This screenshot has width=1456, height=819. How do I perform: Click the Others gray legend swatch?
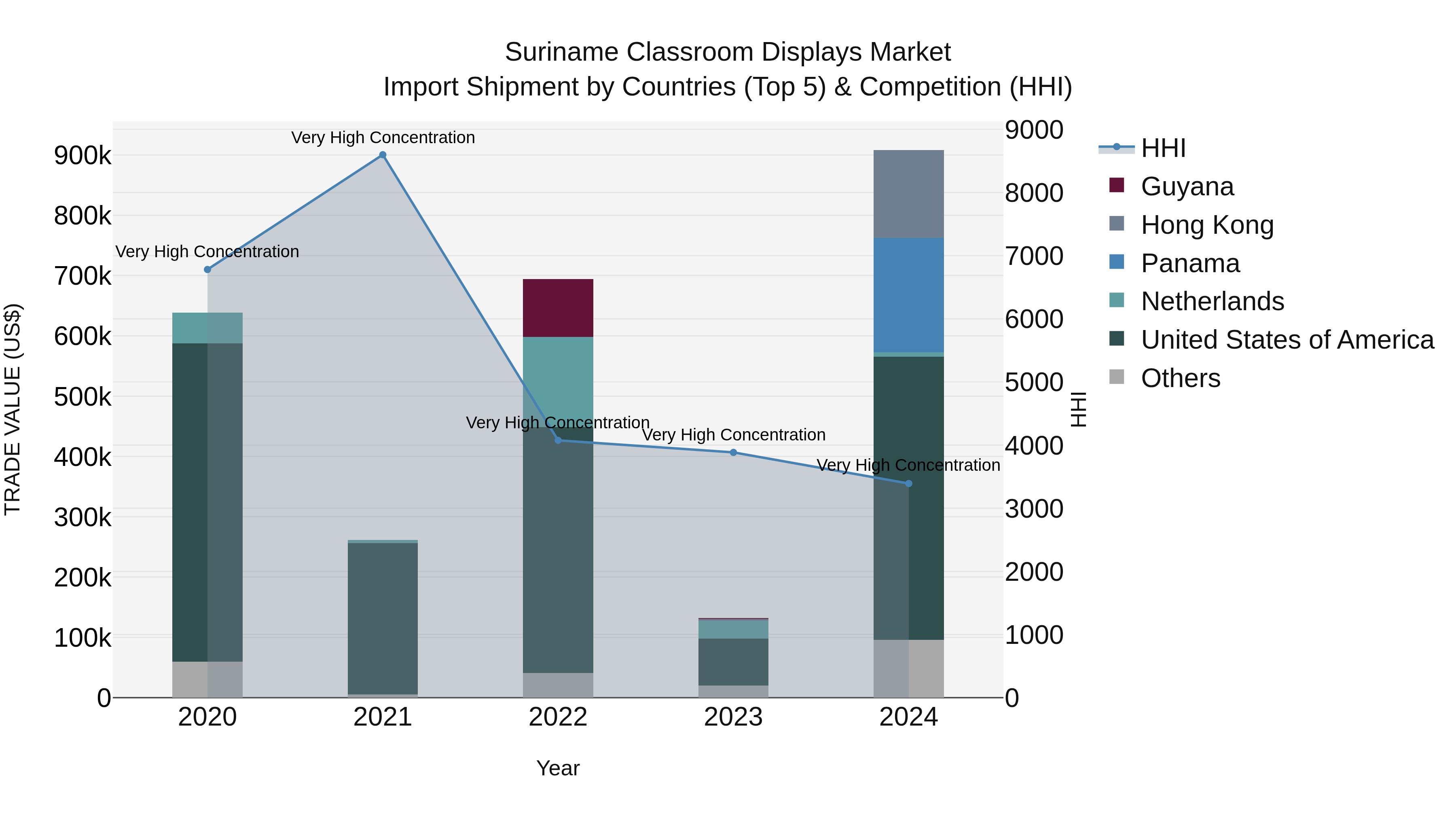pyautogui.click(x=1116, y=377)
